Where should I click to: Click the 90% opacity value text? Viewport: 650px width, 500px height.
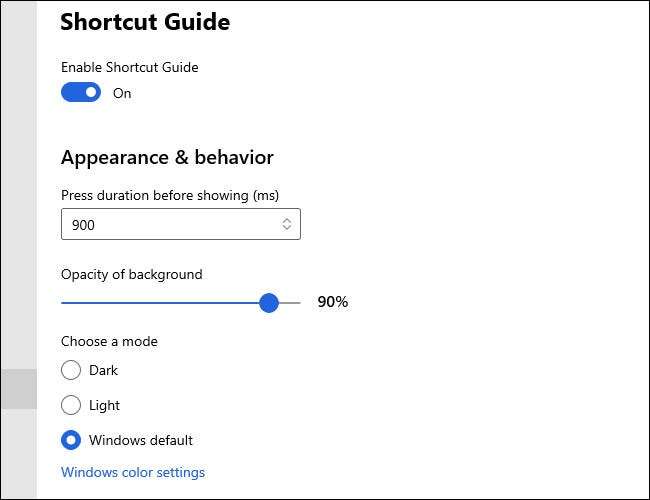coord(333,302)
